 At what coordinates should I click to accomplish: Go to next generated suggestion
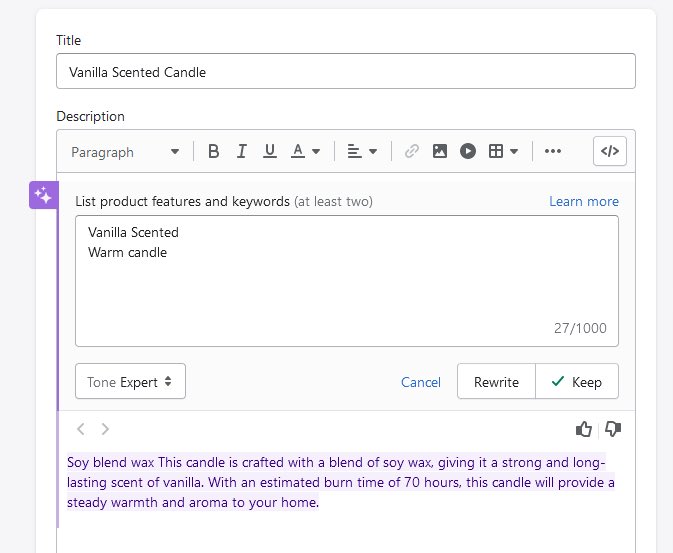105,429
